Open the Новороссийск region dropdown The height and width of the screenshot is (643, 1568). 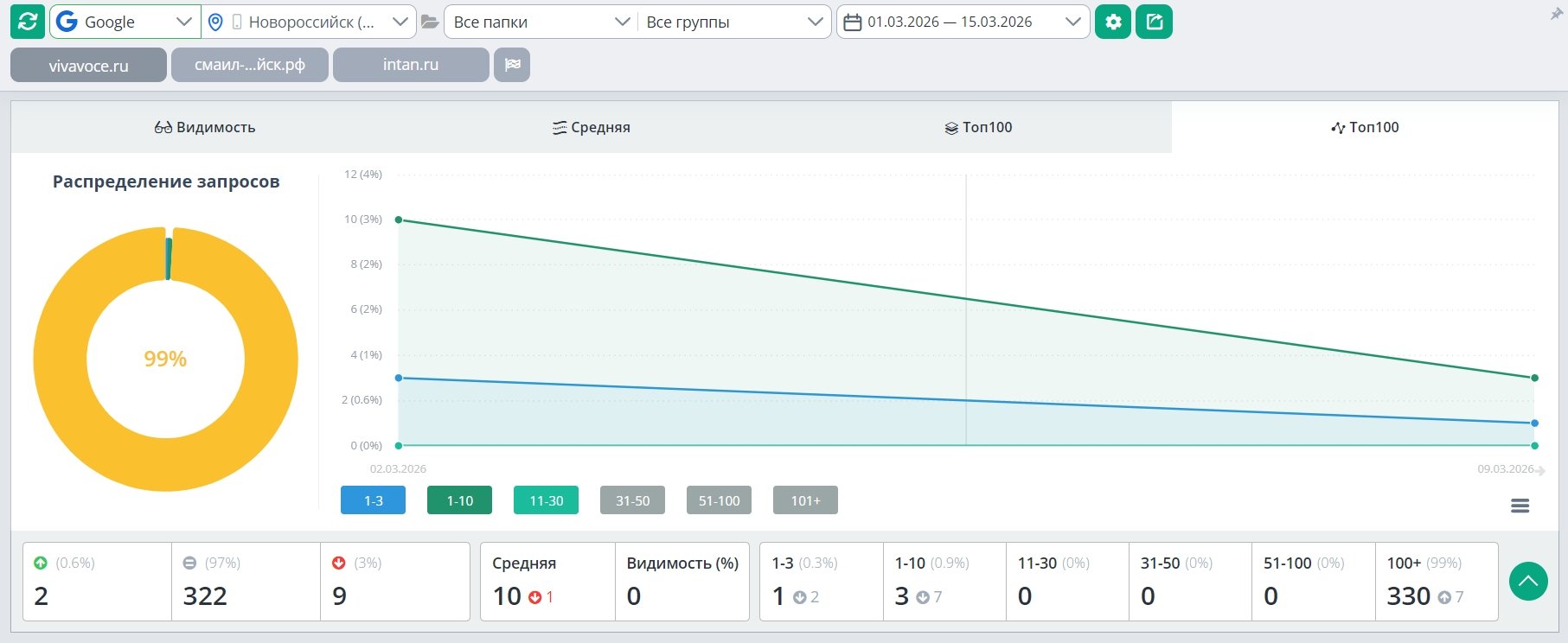309,22
